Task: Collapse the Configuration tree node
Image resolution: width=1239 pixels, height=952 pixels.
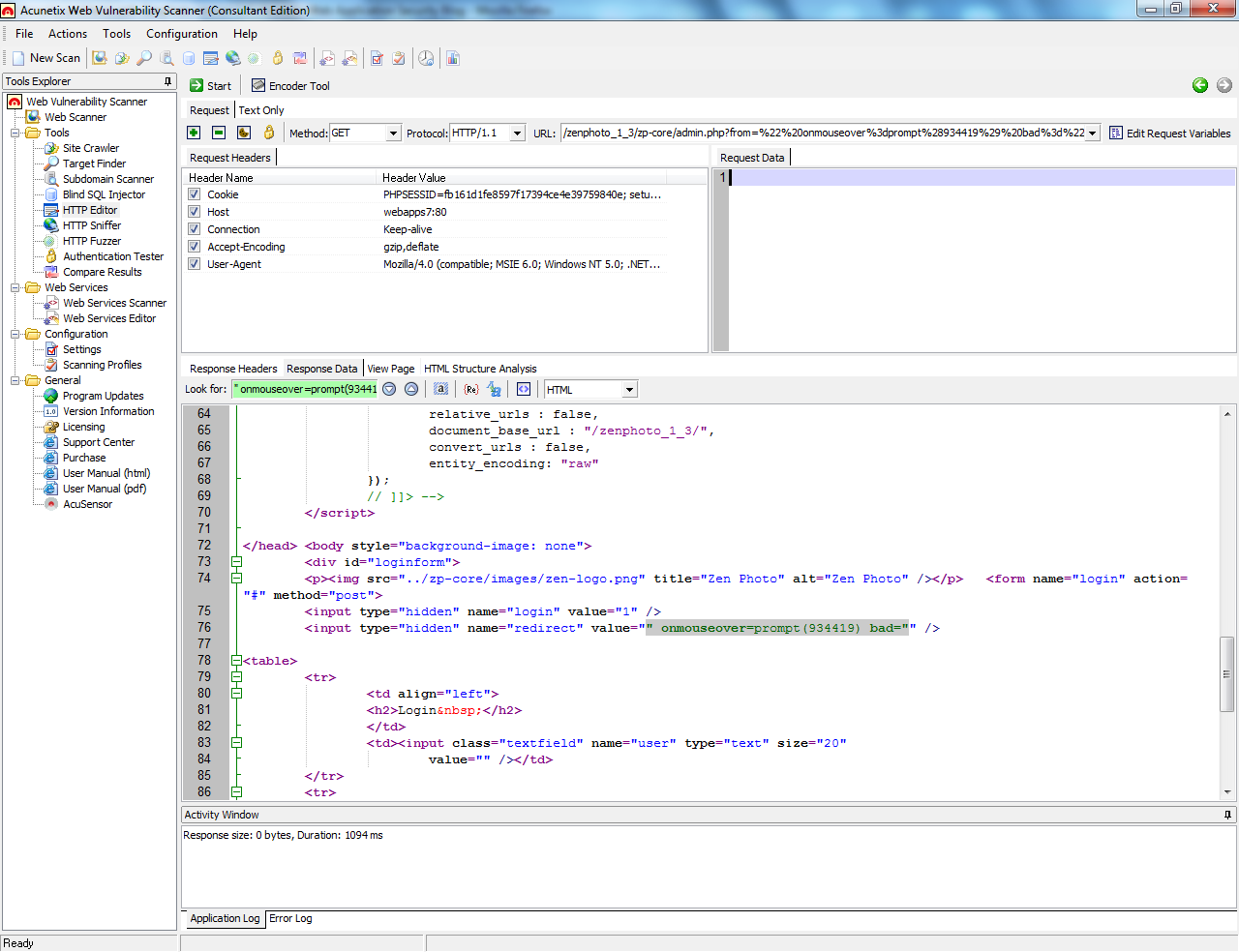Action: (15, 334)
